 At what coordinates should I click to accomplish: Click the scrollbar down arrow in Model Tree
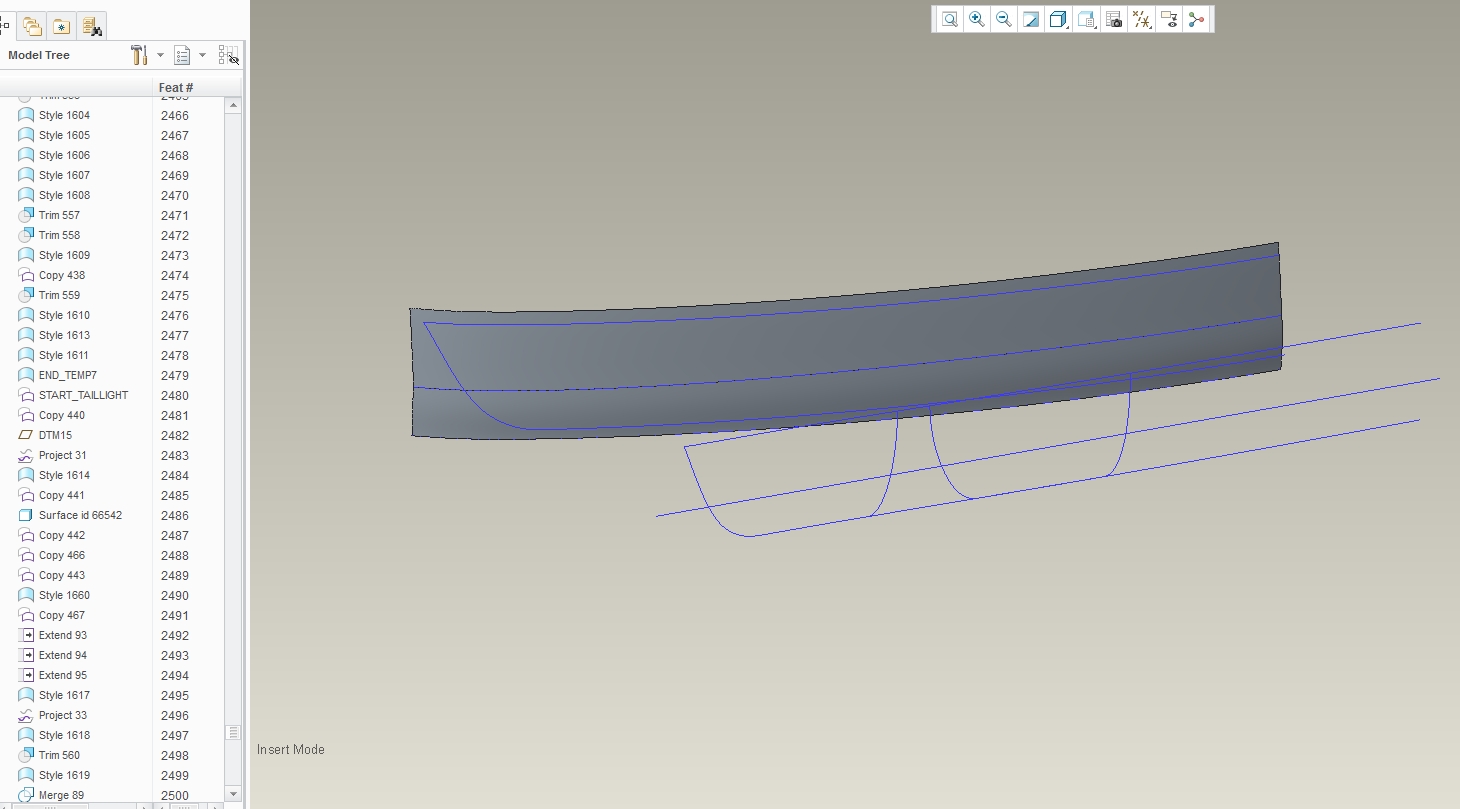(x=233, y=794)
